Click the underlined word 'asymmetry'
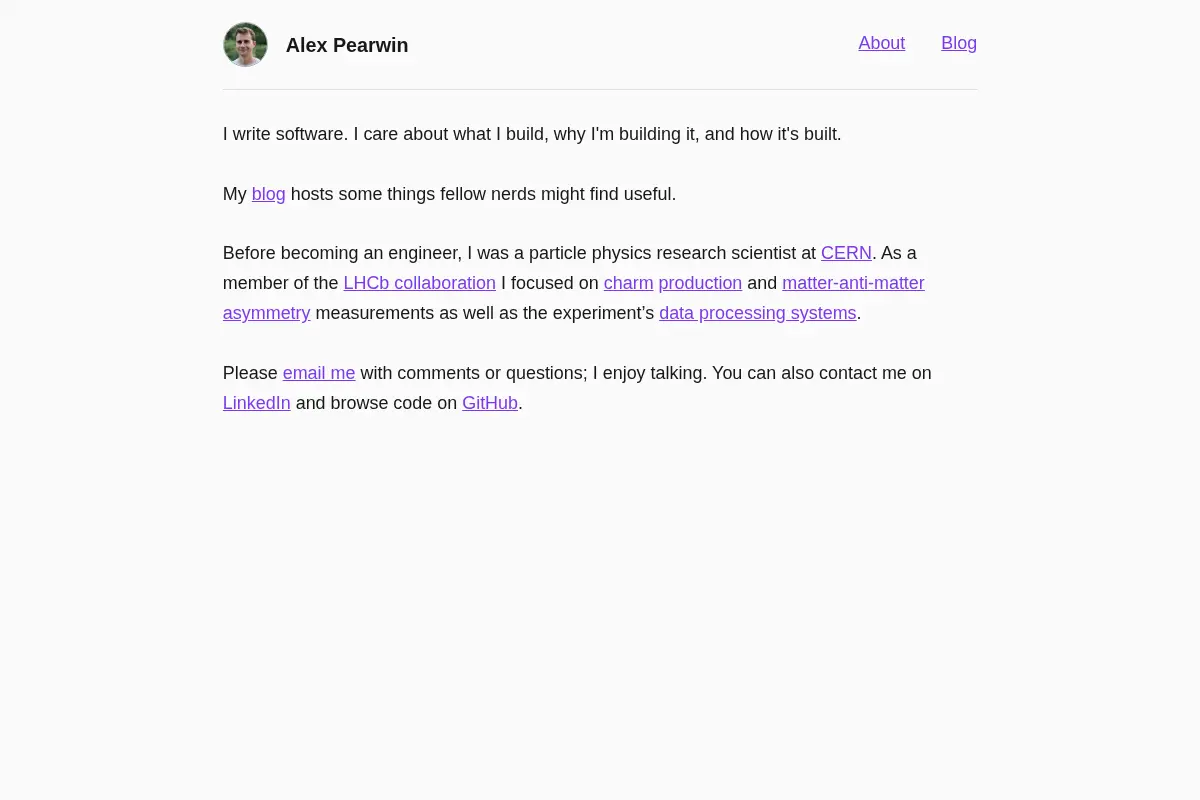Image resolution: width=1200 pixels, height=800 pixels. (267, 313)
